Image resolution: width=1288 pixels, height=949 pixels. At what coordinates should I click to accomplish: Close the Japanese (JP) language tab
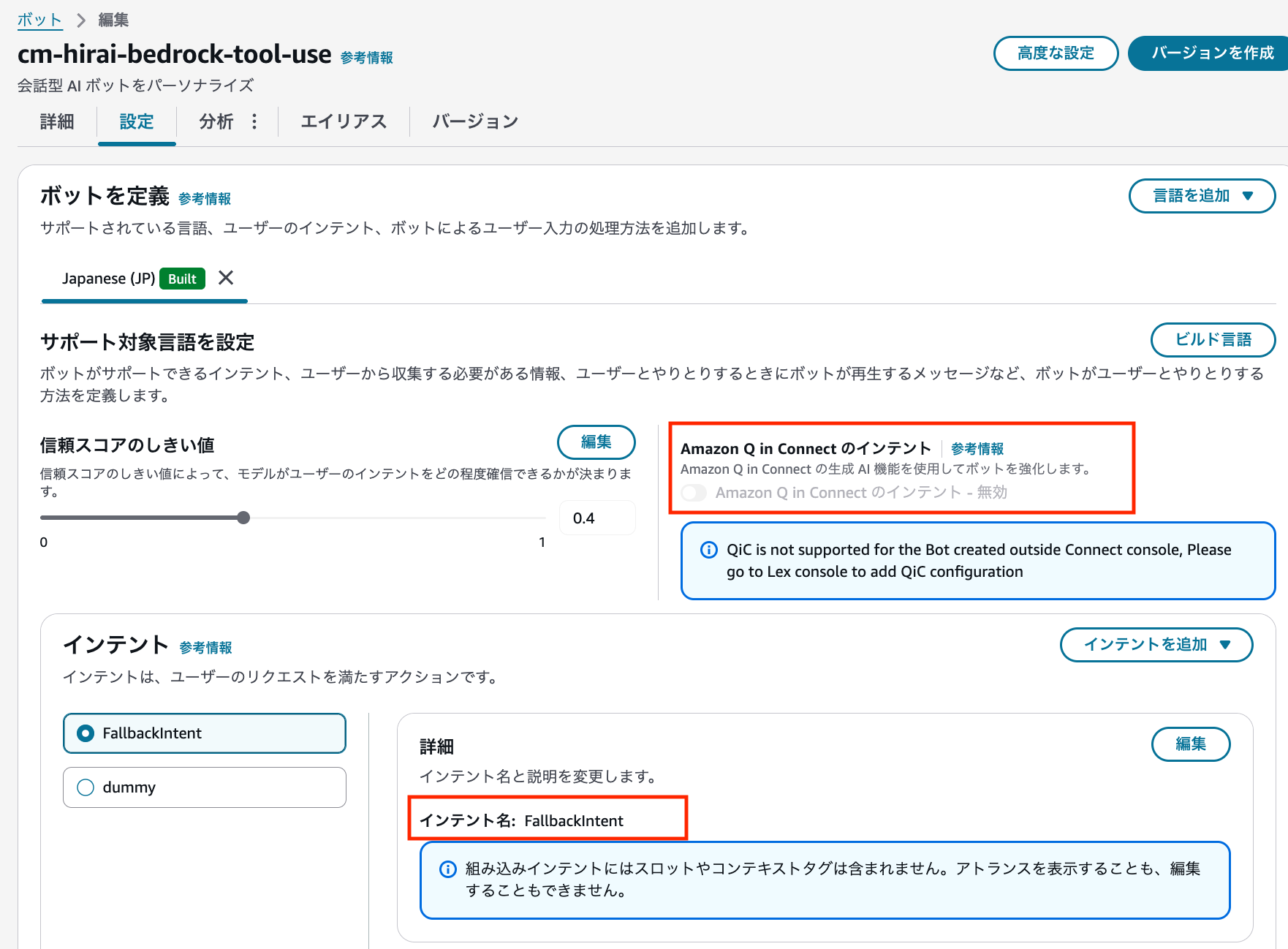point(226,278)
